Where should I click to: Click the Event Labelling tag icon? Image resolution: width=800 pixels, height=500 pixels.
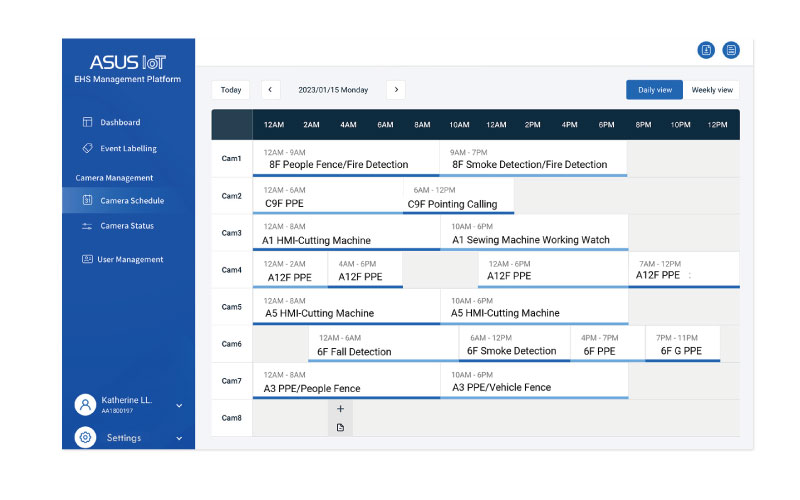87,148
